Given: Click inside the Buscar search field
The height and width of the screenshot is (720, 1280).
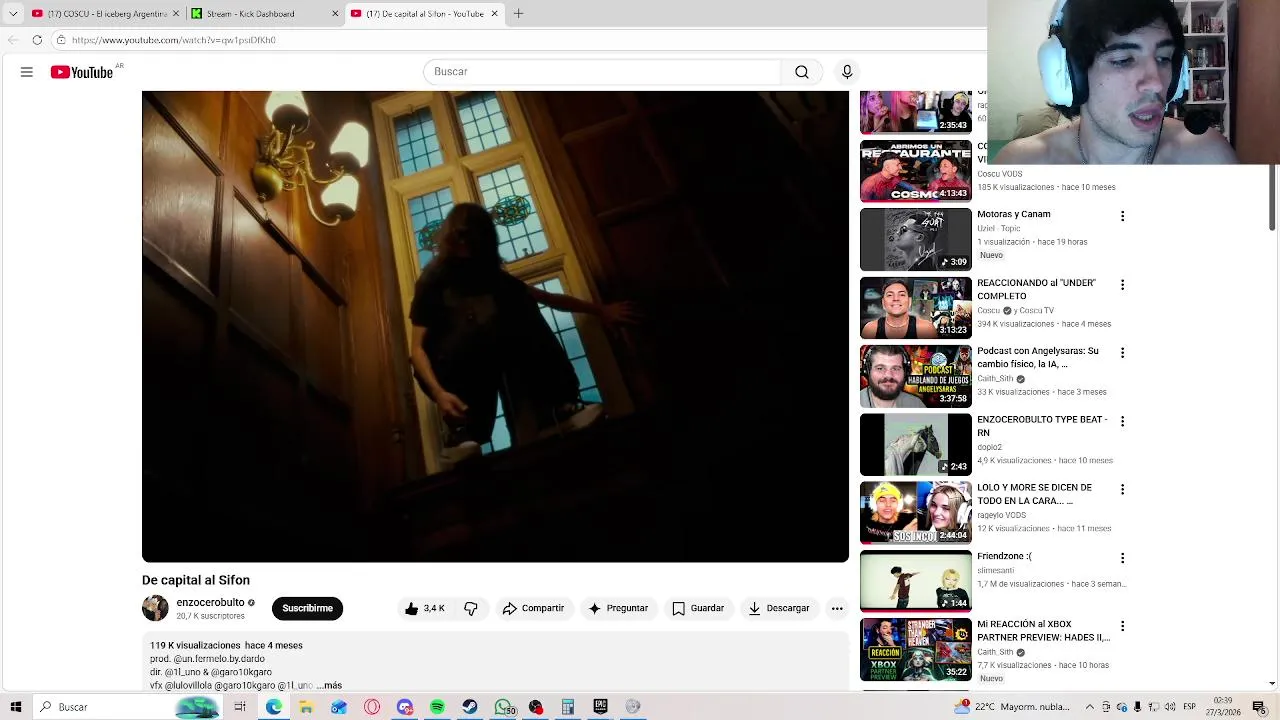Looking at the screenshot, I should 602,72.
